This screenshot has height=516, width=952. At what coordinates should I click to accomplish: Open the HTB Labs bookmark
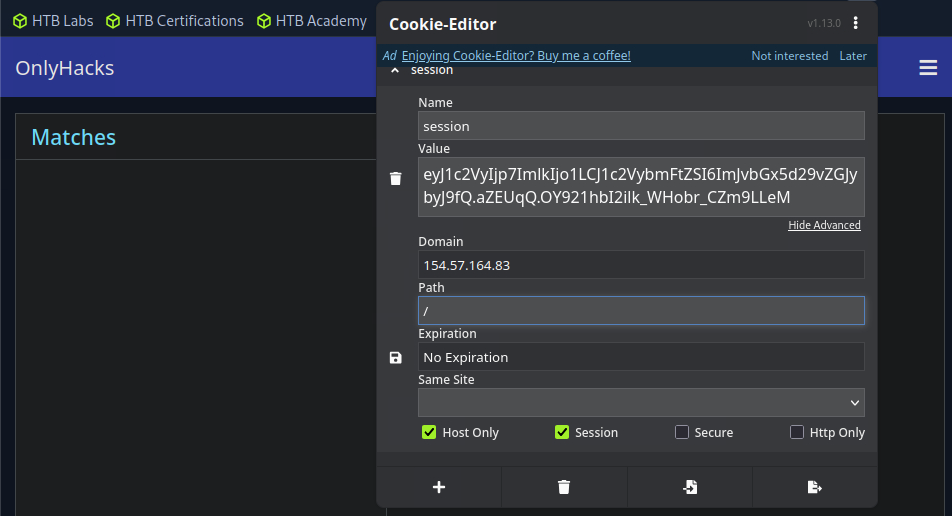tap(53, 20)
